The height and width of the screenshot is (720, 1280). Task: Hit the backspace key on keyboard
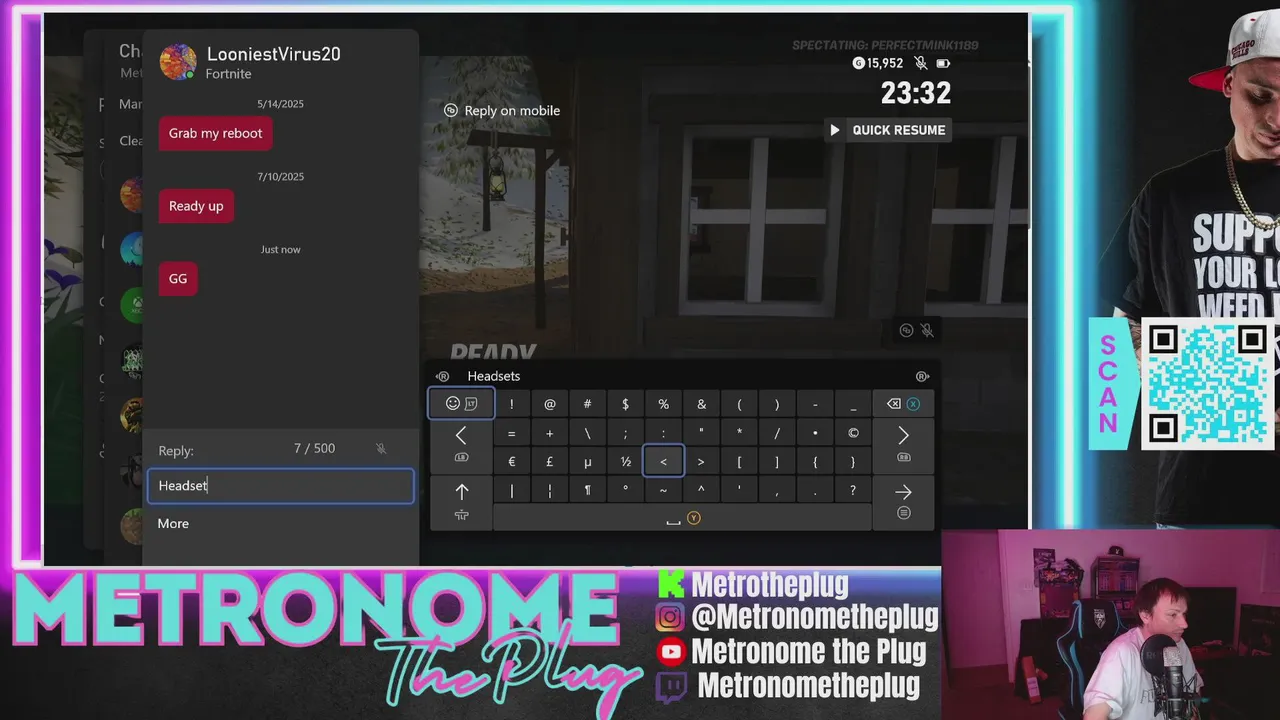tap(903, 404)
